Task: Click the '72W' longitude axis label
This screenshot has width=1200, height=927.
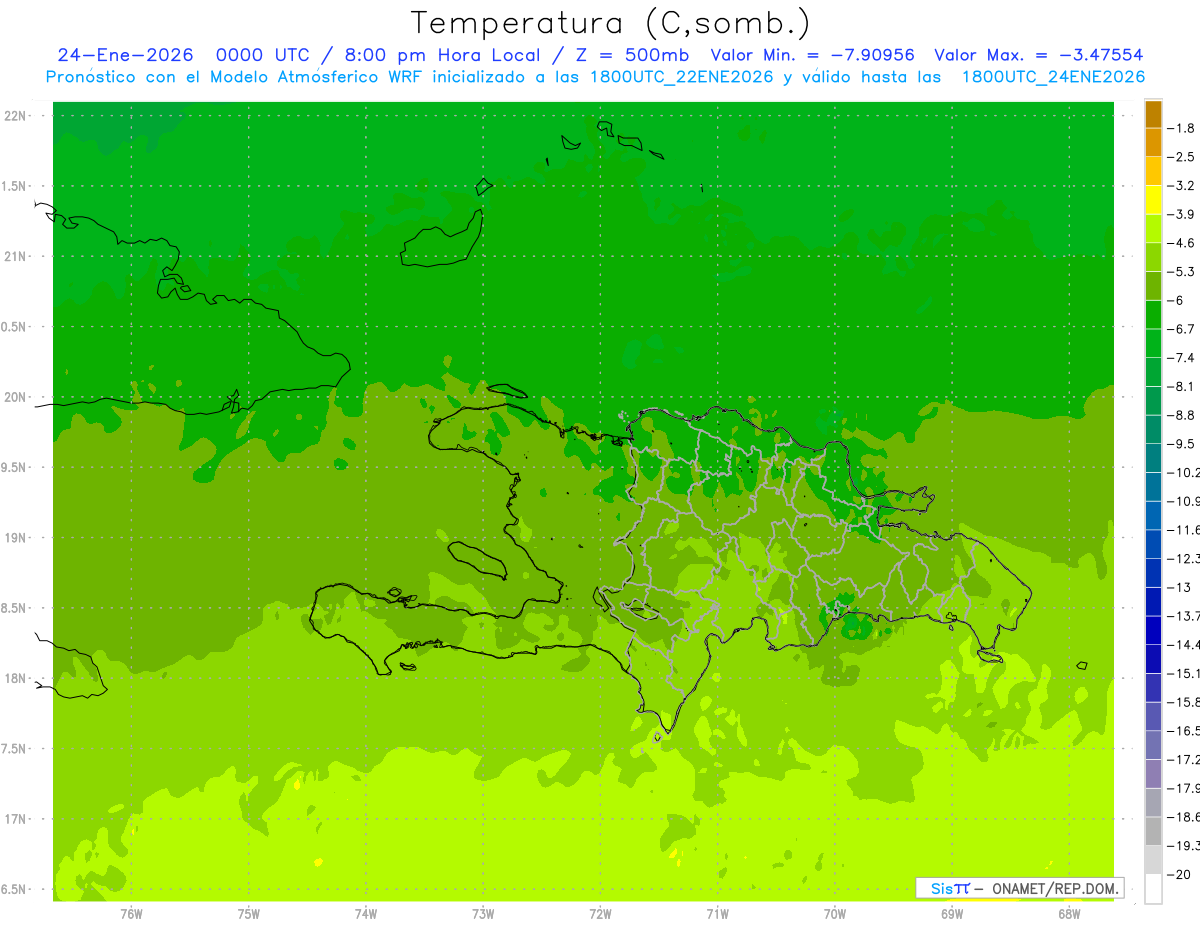Action: 600,913
